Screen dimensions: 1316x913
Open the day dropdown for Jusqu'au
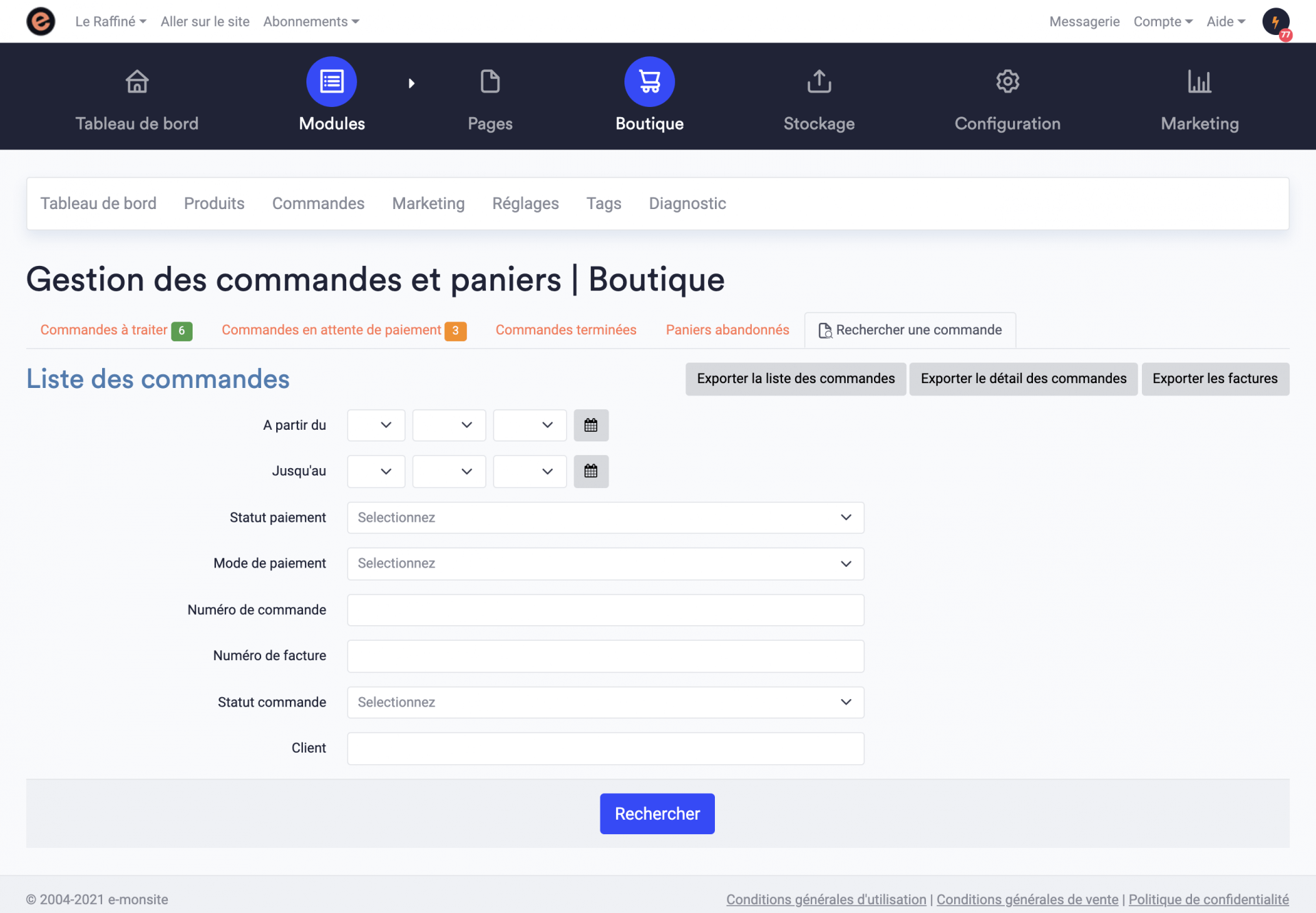coord(376,472)
